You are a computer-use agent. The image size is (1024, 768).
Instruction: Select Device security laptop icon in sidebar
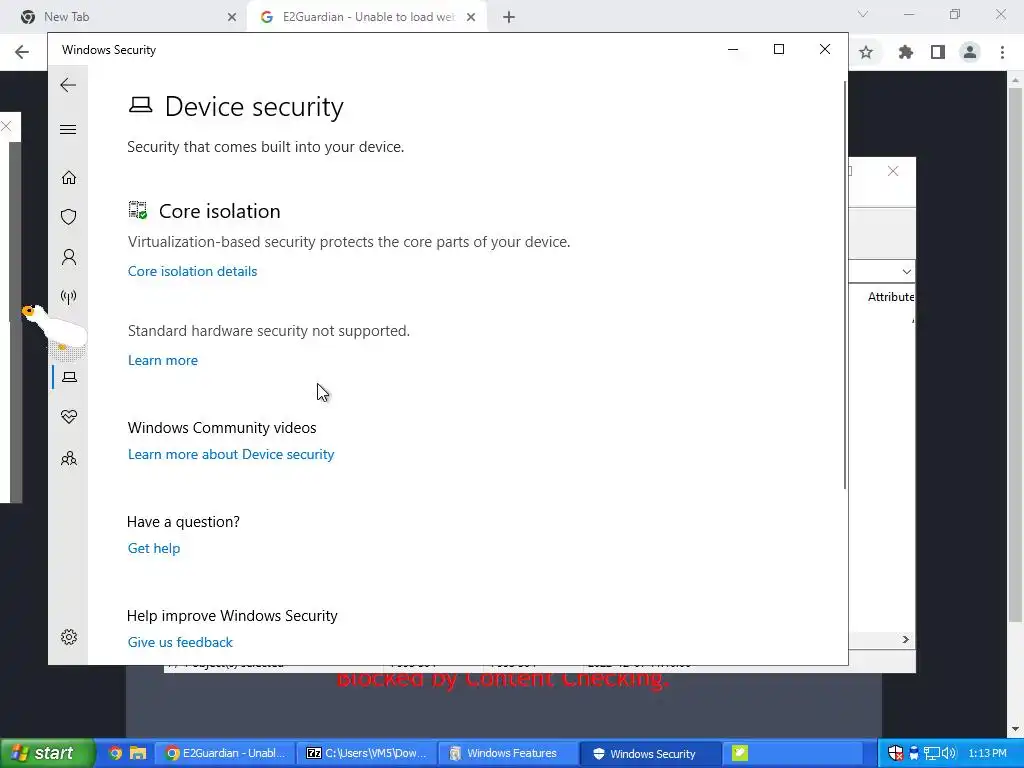[69, 377]
